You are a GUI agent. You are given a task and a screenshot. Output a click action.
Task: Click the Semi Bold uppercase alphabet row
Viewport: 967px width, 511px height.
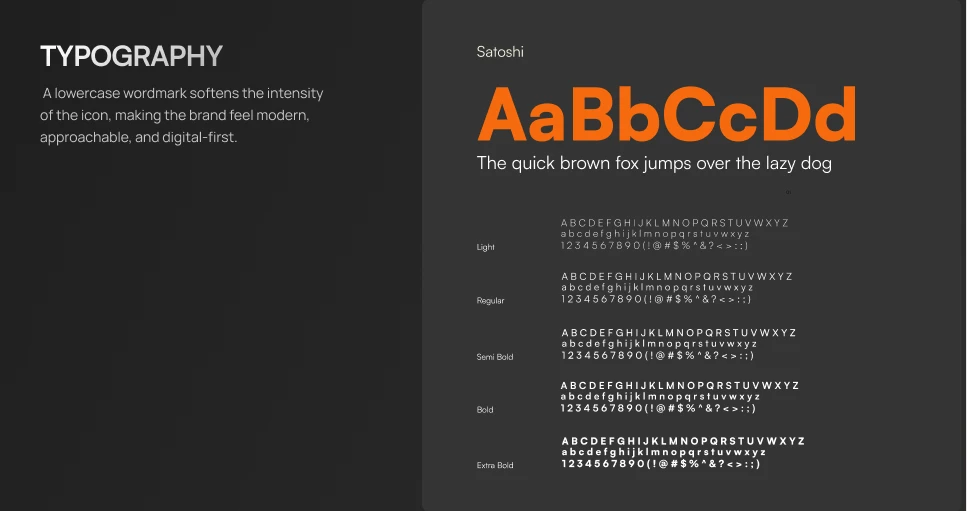tap(678, 333)
